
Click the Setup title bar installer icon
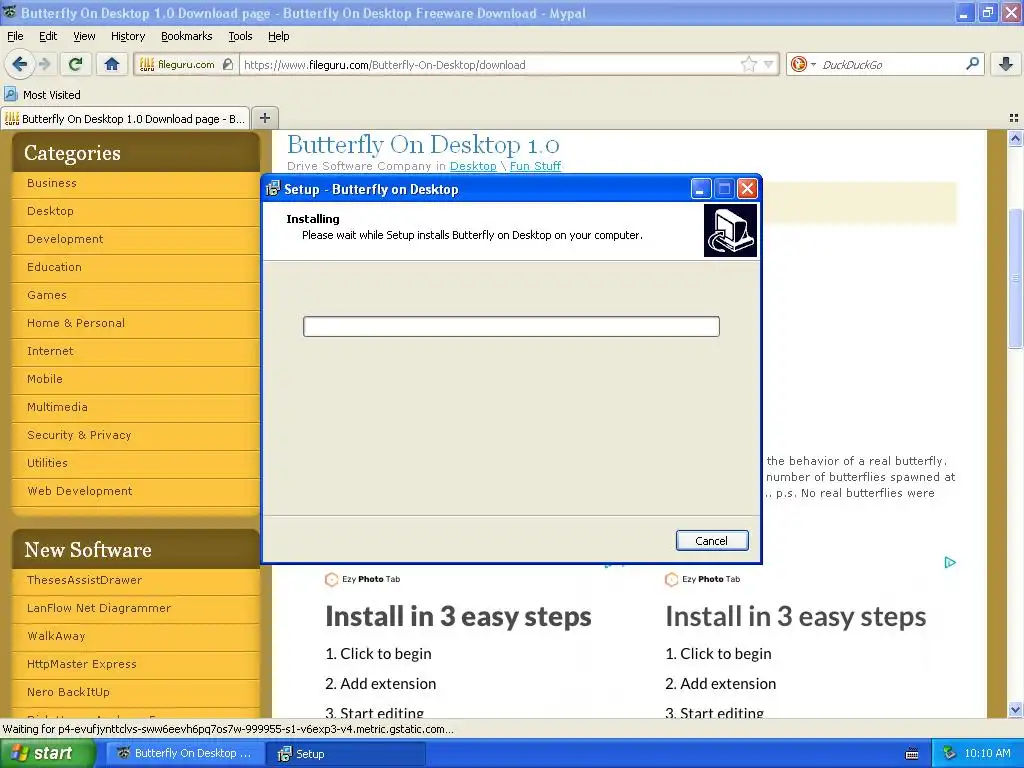(273, 189)
